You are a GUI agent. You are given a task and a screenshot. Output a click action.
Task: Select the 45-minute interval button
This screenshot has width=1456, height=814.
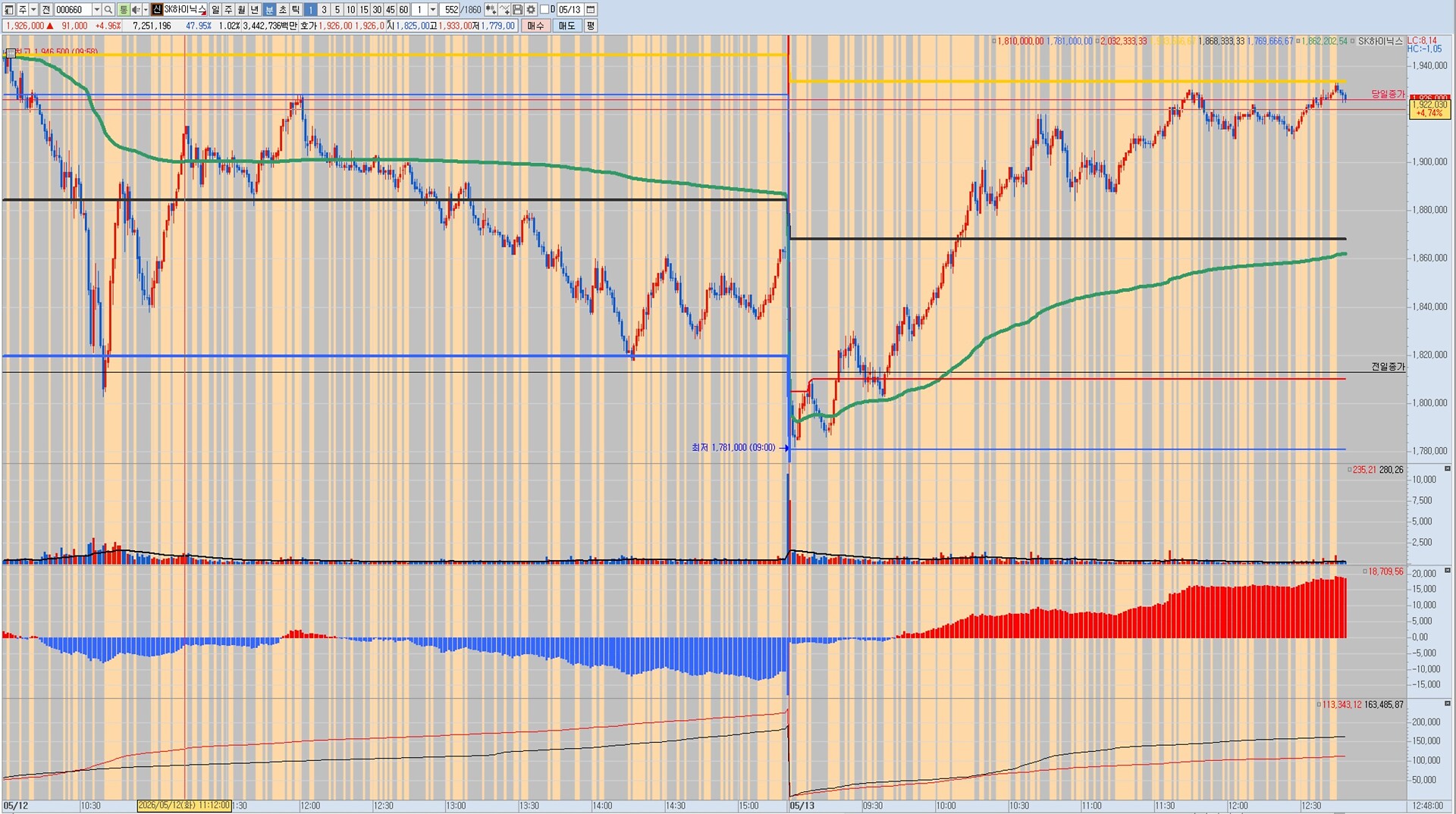point(391,10)
